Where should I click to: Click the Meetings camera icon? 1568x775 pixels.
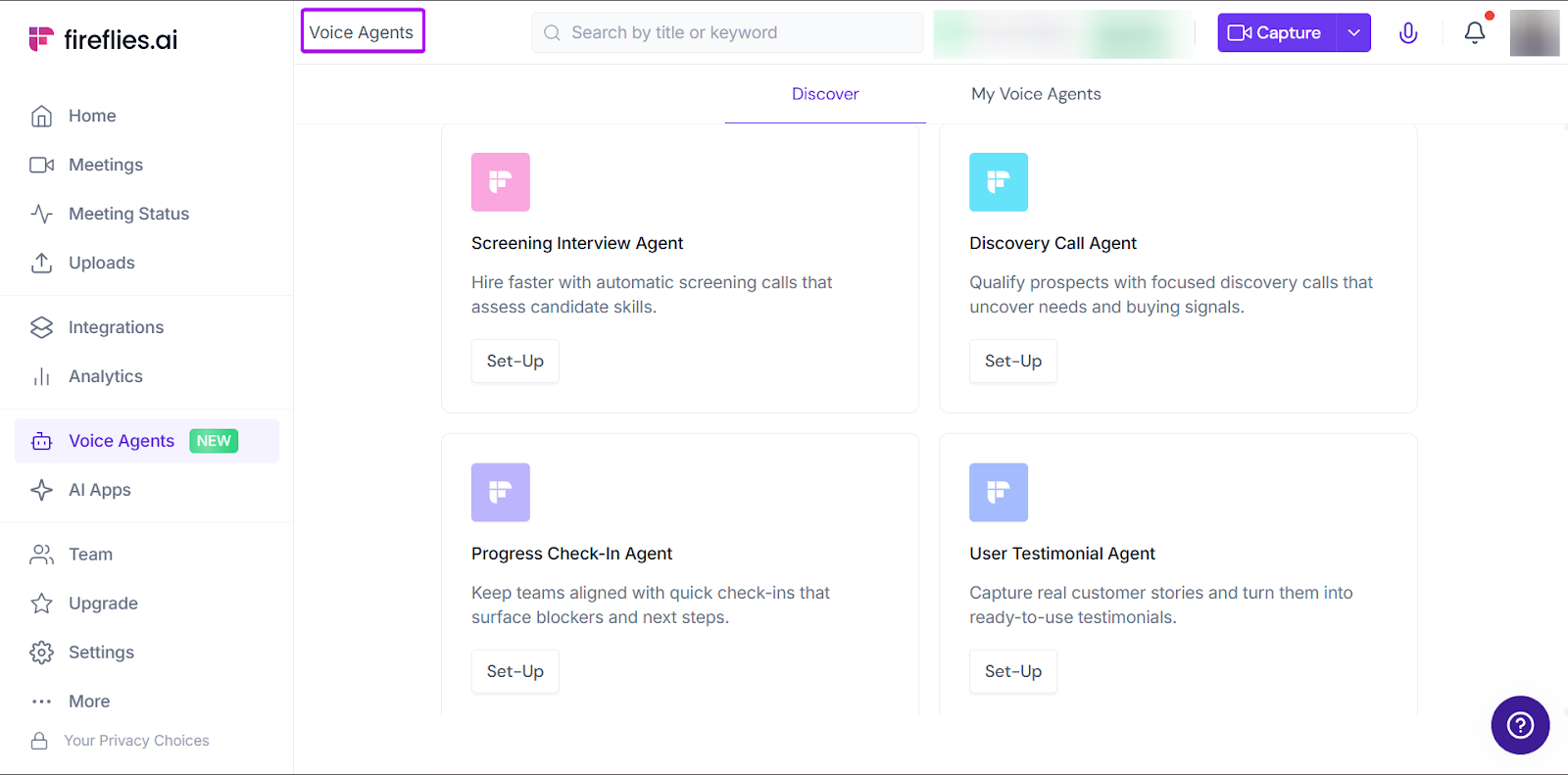[x=41, y=165]
